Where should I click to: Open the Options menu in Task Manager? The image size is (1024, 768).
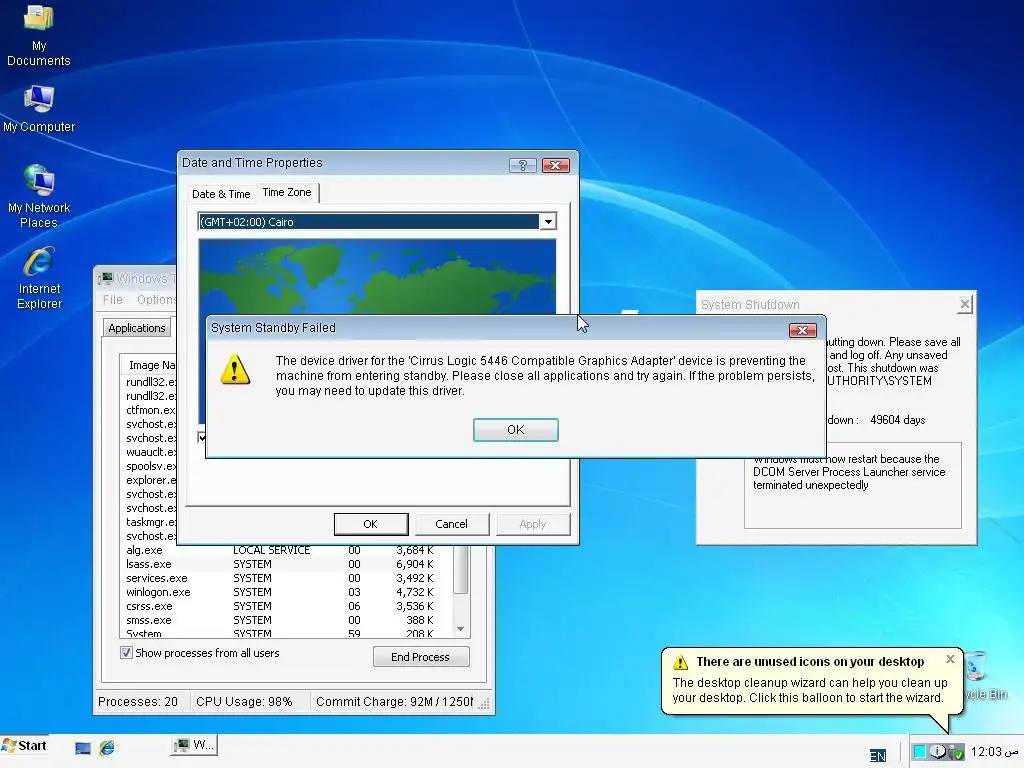pos(155,300)
